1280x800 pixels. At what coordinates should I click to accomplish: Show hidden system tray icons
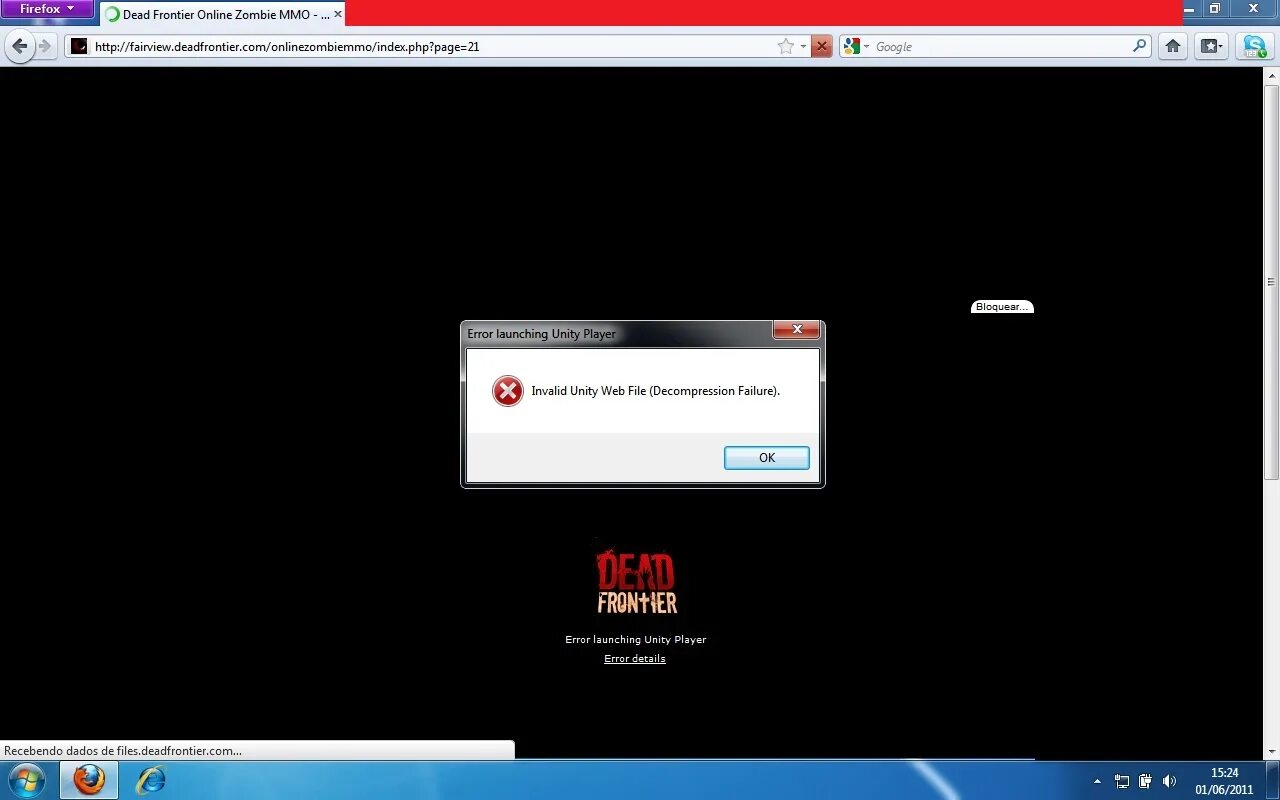click(x=1097, y=781)
